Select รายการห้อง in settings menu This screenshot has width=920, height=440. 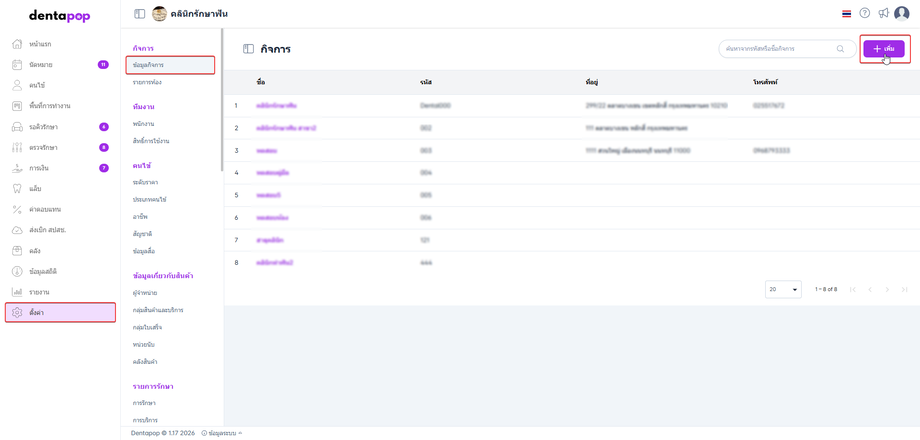(x=147, y=82)
